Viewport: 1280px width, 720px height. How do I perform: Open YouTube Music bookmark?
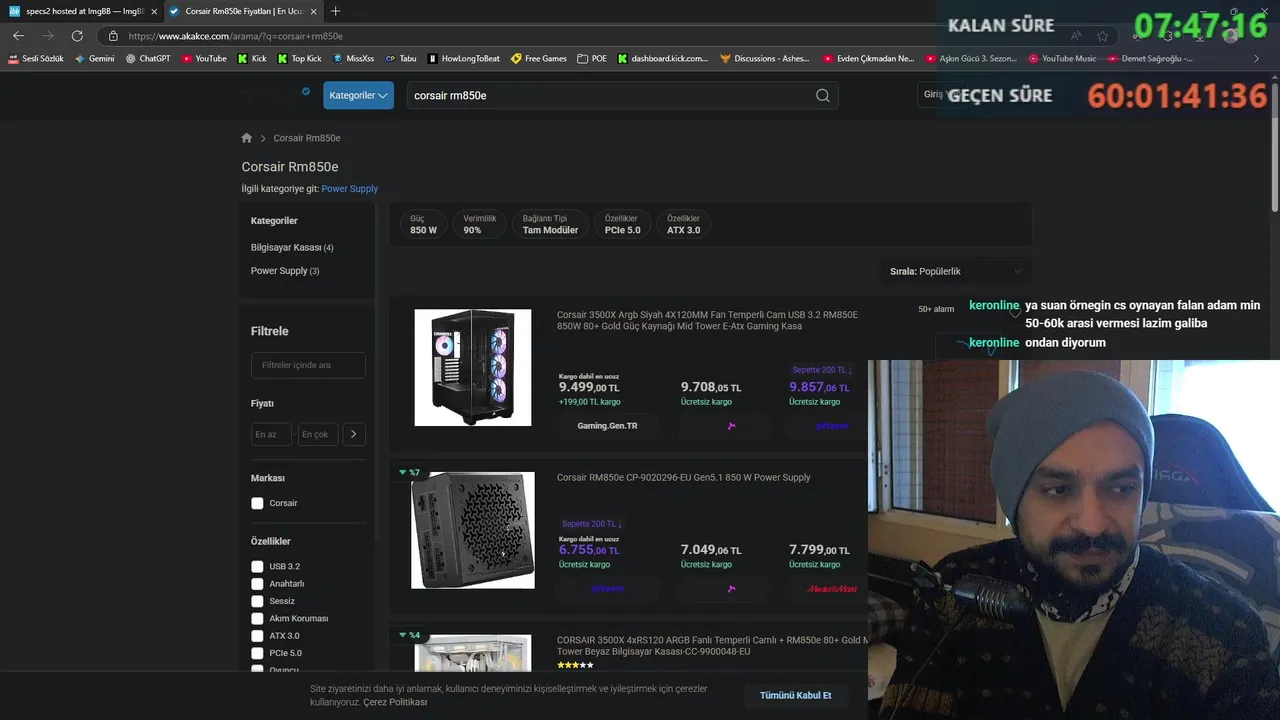click(1062, 59)
